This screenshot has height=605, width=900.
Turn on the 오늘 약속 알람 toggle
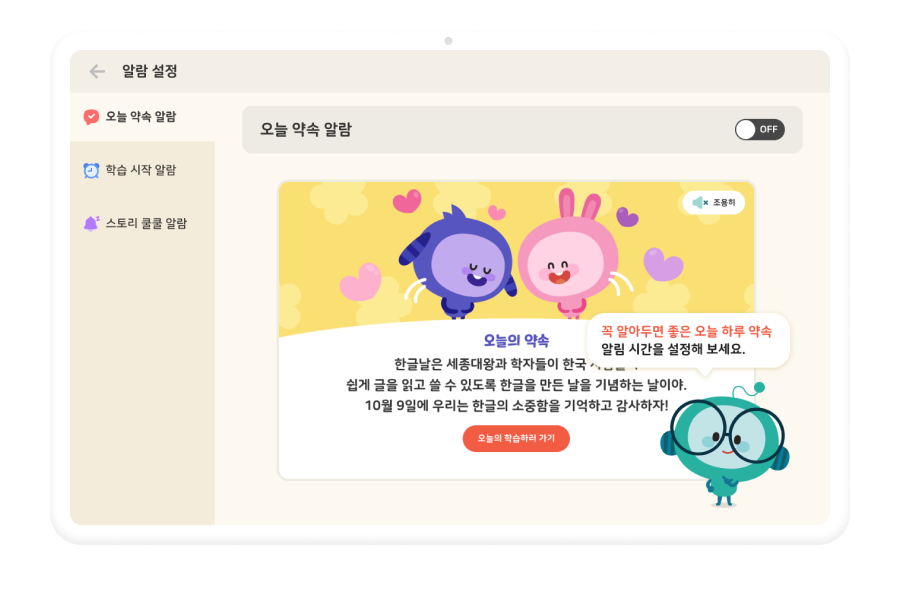pos(759,130)
